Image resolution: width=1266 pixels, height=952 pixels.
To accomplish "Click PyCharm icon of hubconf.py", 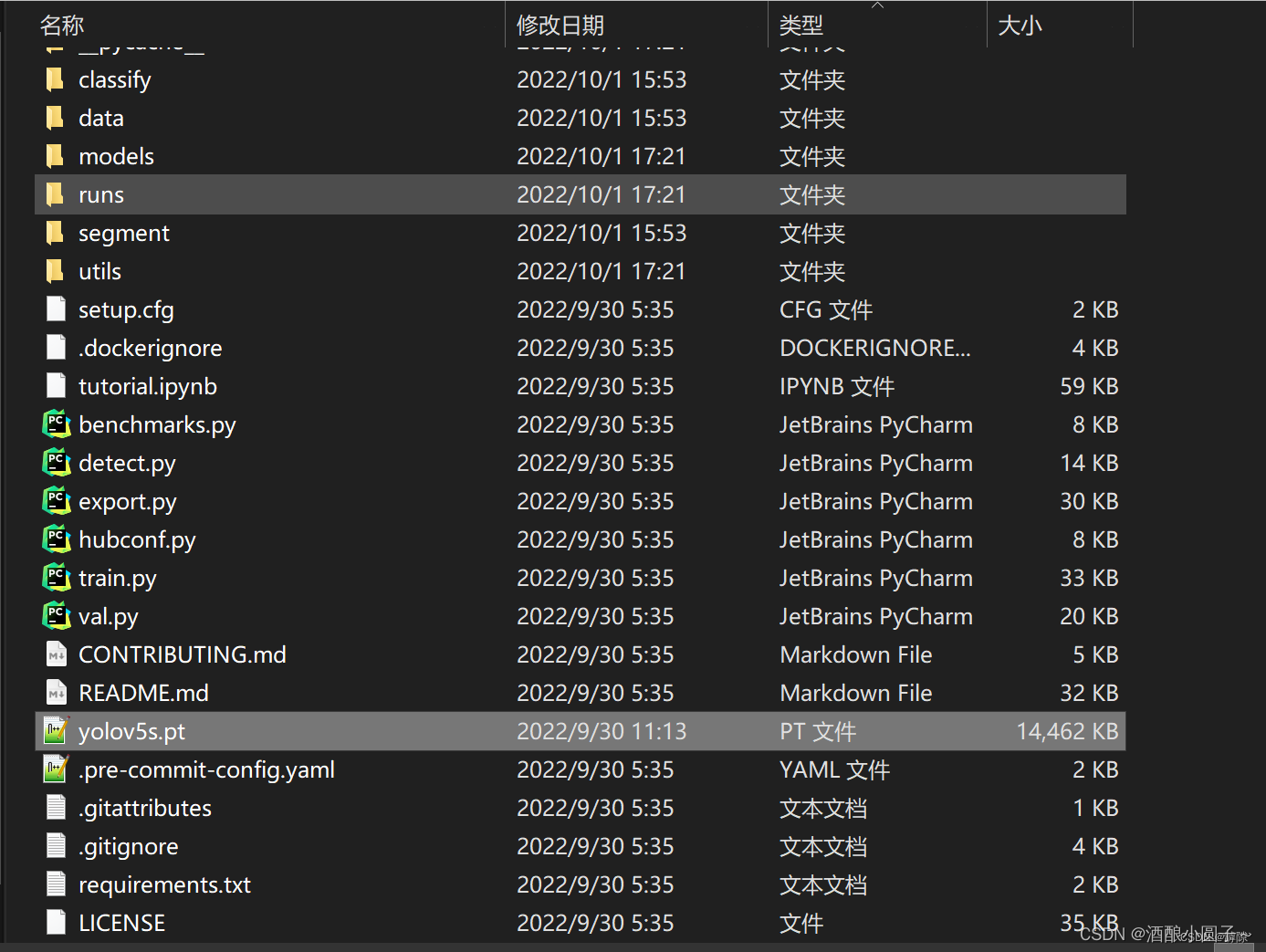I will (57, 539).
